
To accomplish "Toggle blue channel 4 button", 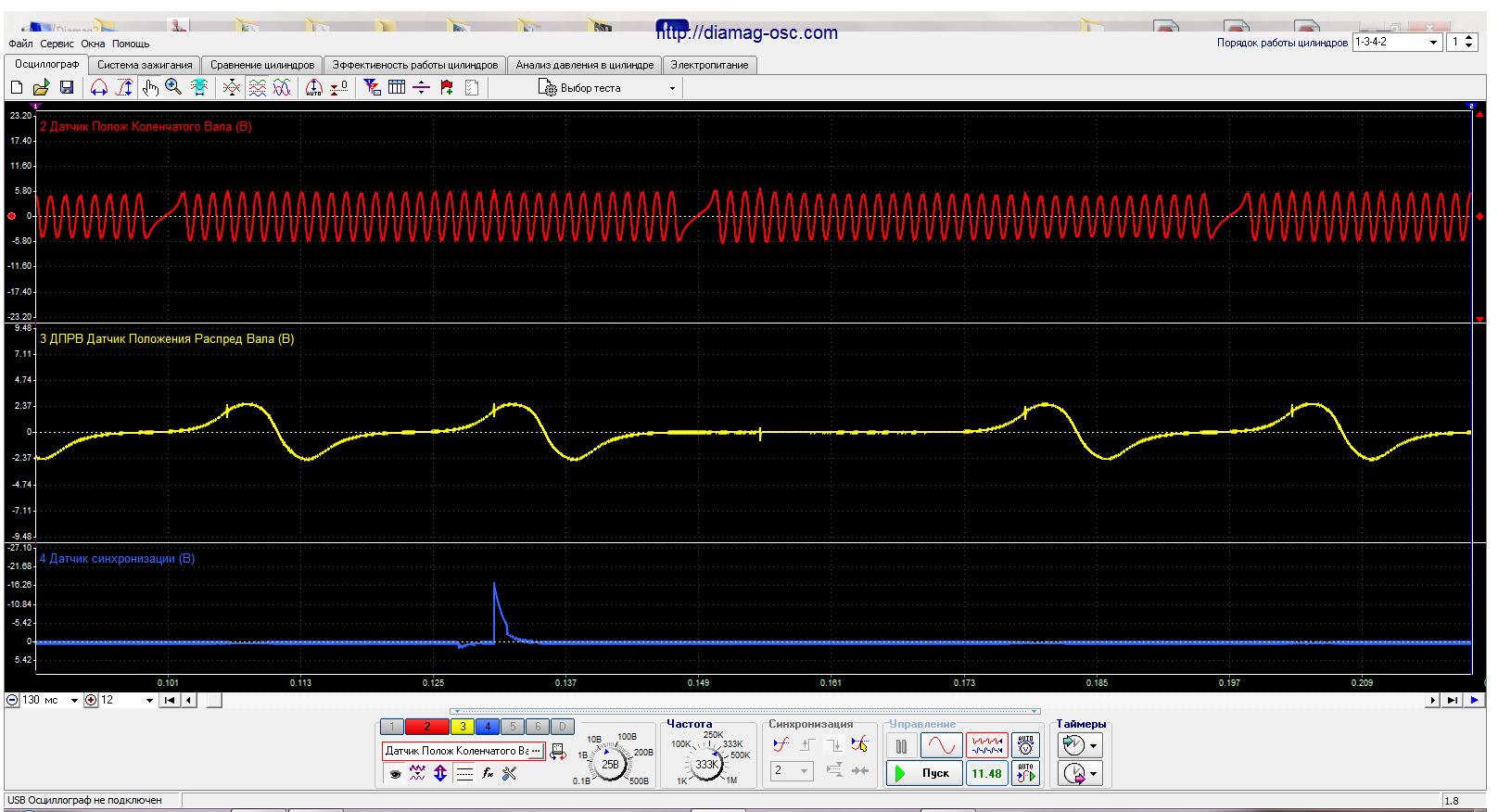I will [x=488, y=727].
